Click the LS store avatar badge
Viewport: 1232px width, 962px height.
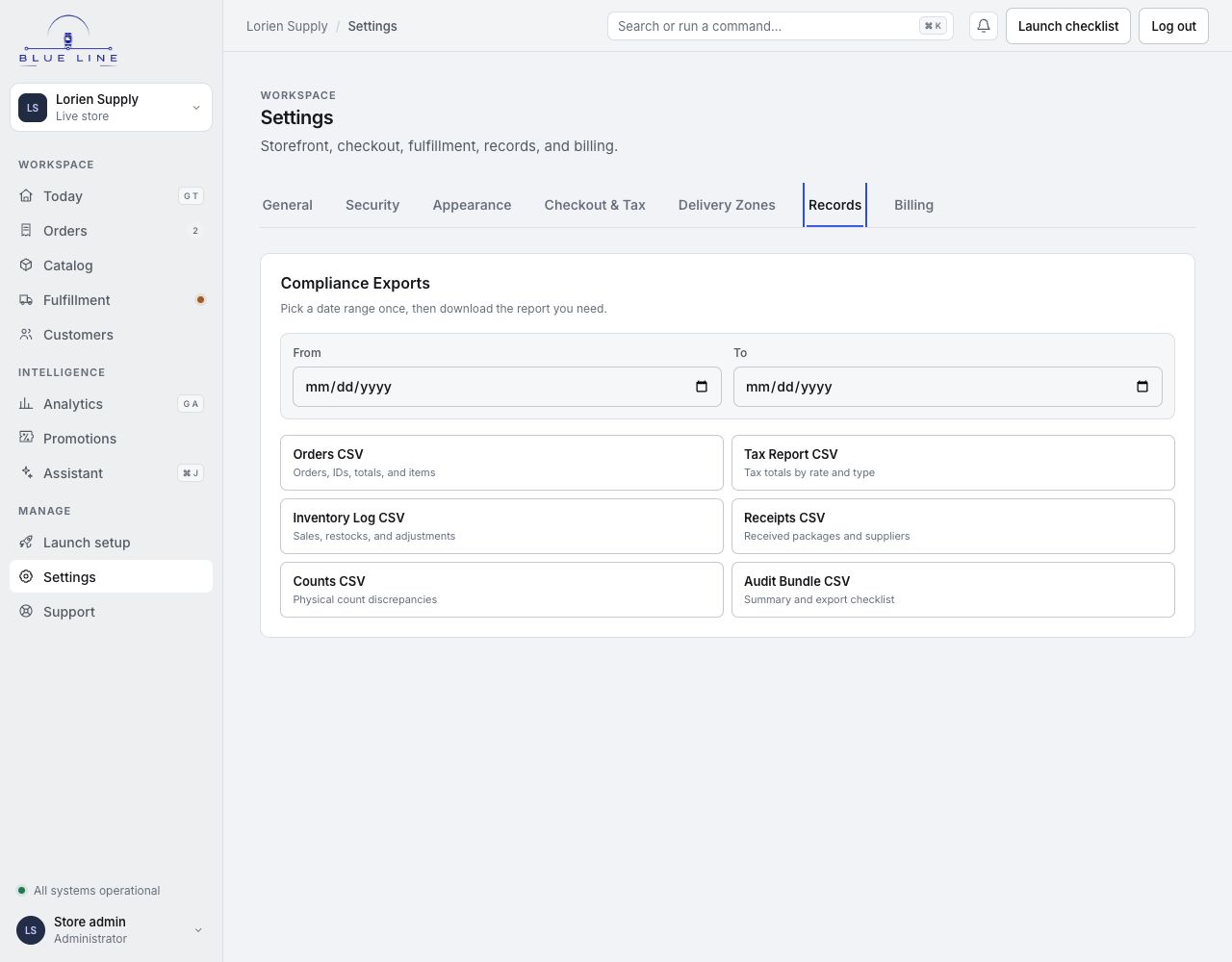(33, 107)
